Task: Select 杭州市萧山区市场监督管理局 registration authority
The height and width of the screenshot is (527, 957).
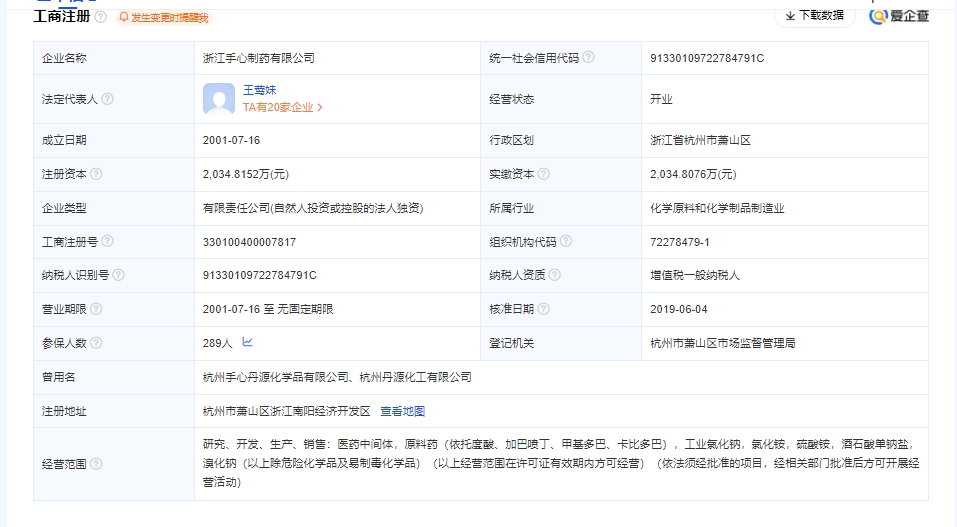Action: [723, 343]
